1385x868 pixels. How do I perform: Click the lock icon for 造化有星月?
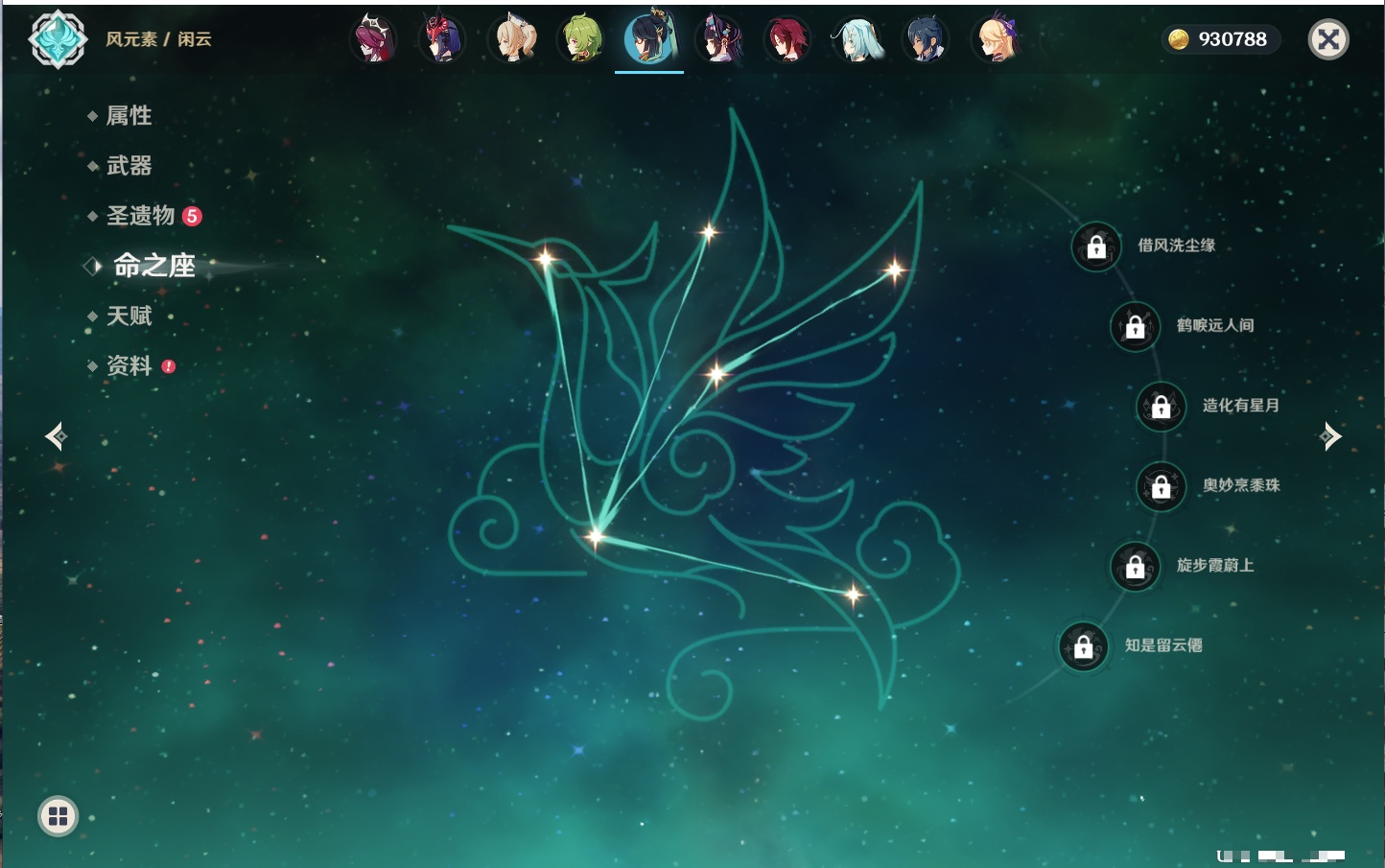[1161, 406]
